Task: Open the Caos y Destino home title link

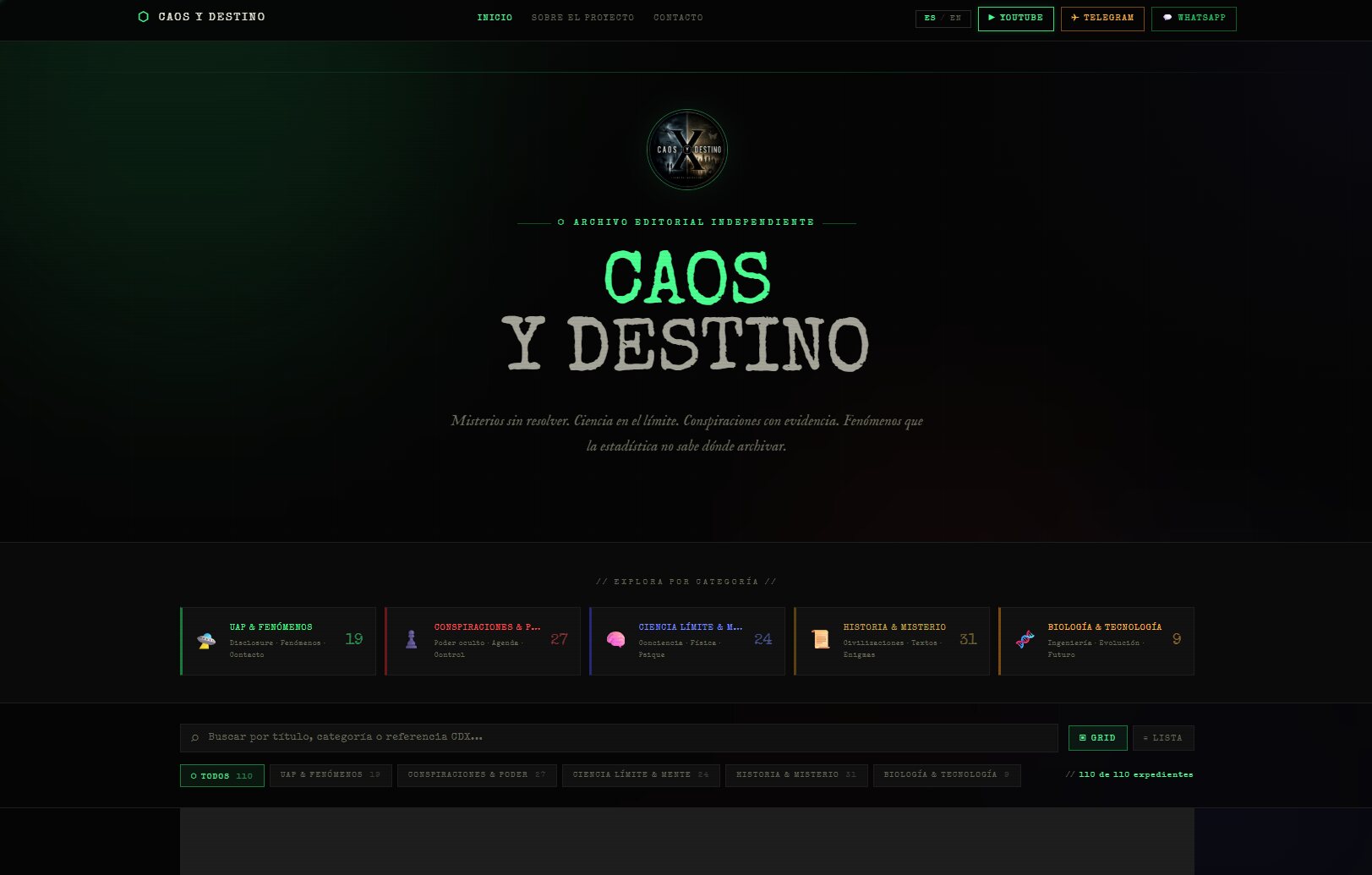Action: click(x=211, y=17)
